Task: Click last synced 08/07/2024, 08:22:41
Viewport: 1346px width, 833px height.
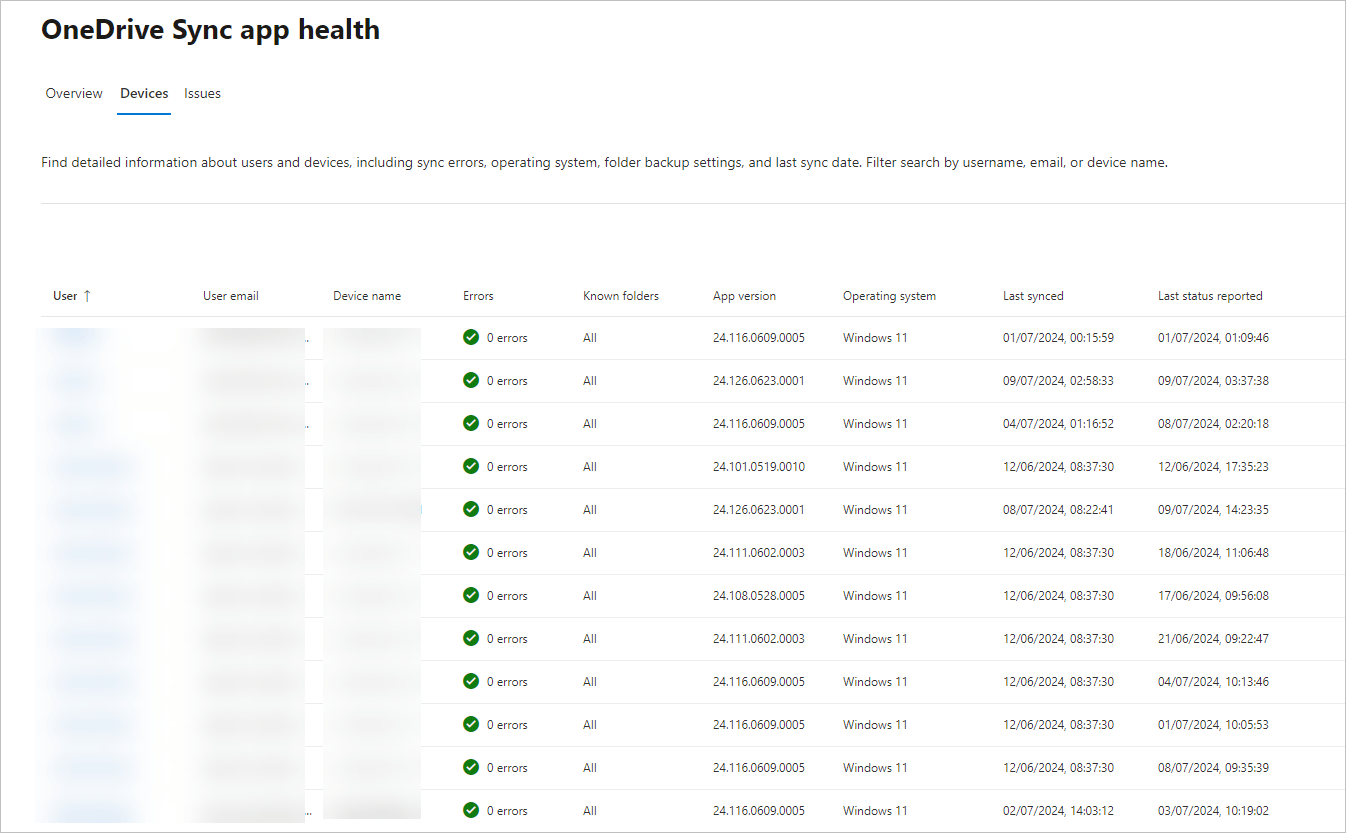Action: pyautogui.click(x=1058, y=510)
